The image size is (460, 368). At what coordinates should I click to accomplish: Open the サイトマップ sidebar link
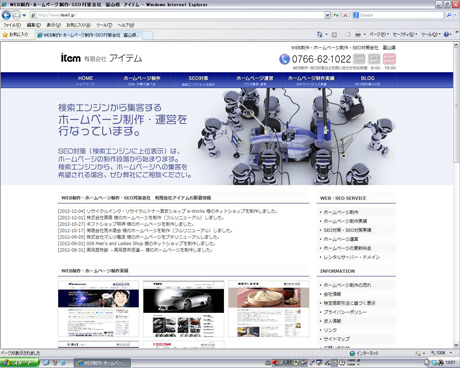coord(337,339)
